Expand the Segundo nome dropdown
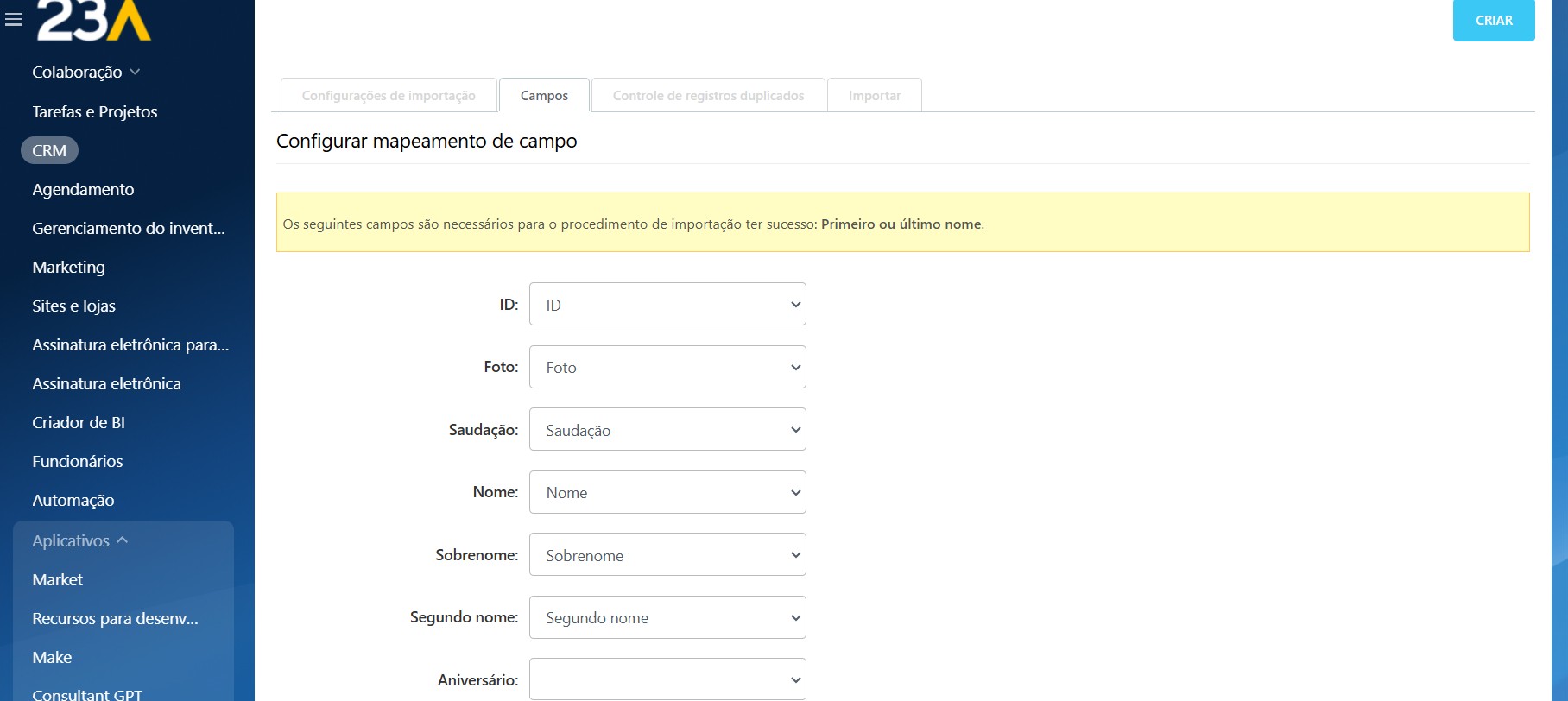Viewport: 1568px width, 701px height. 667,617
